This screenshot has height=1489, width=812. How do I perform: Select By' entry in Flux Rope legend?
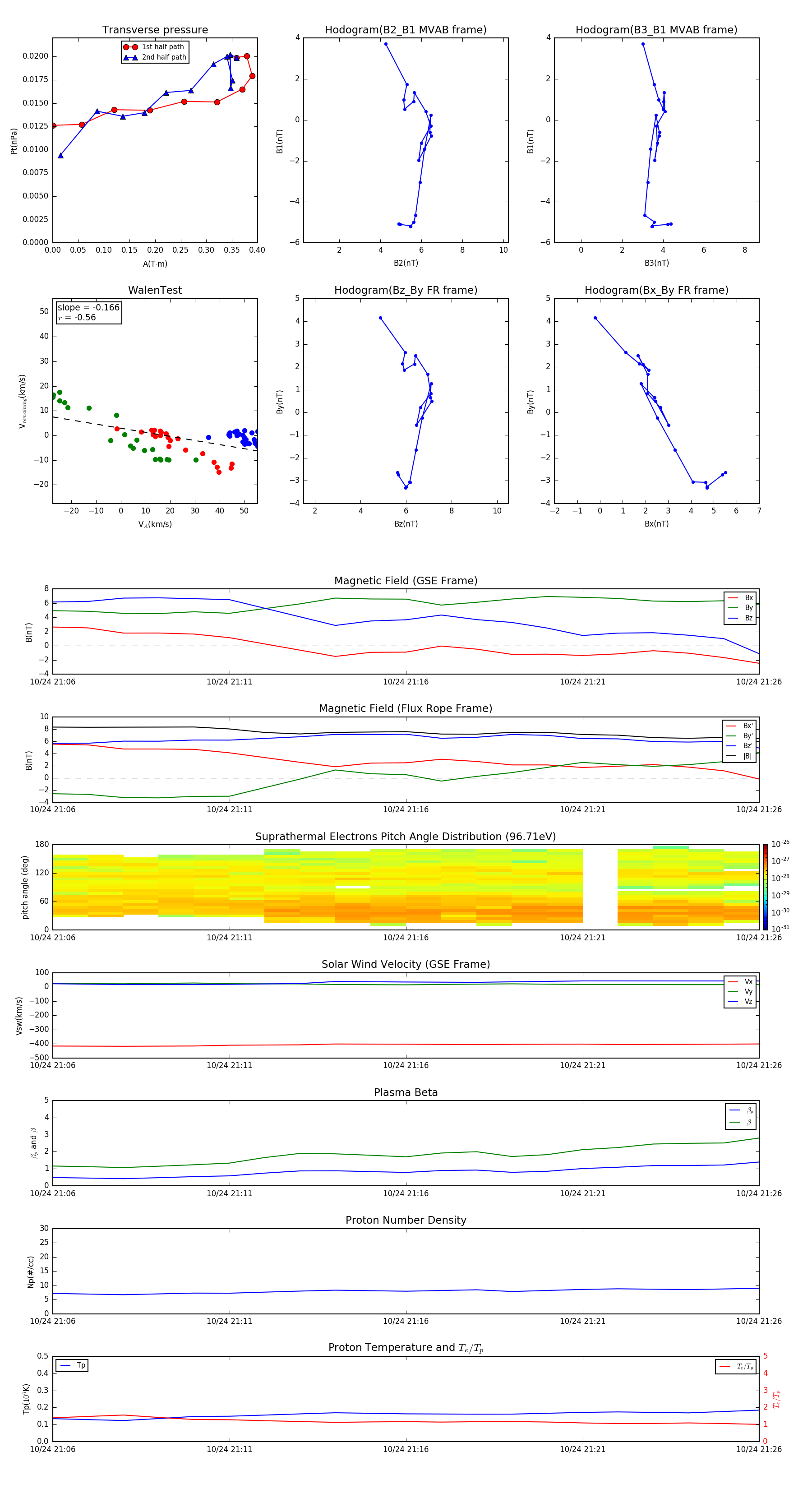click(740, 736)
